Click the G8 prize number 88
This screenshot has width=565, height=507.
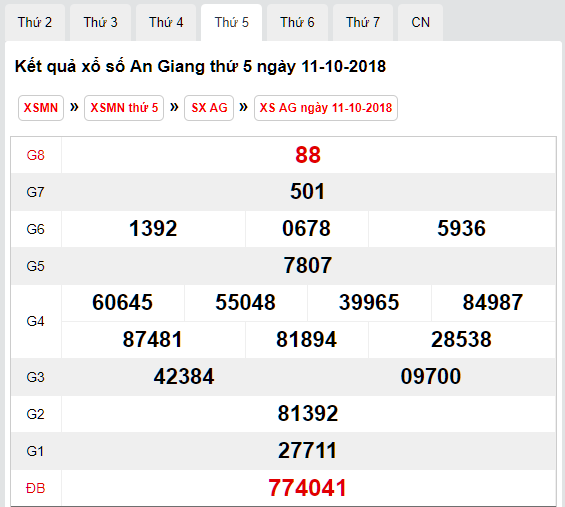click(308, 155)
